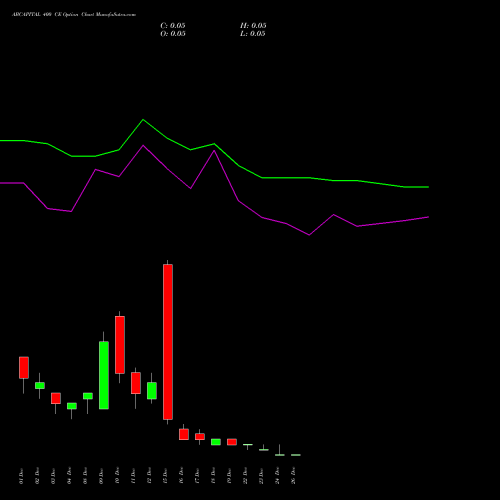Click the 19 Dec date label

[x=229, y=476]
